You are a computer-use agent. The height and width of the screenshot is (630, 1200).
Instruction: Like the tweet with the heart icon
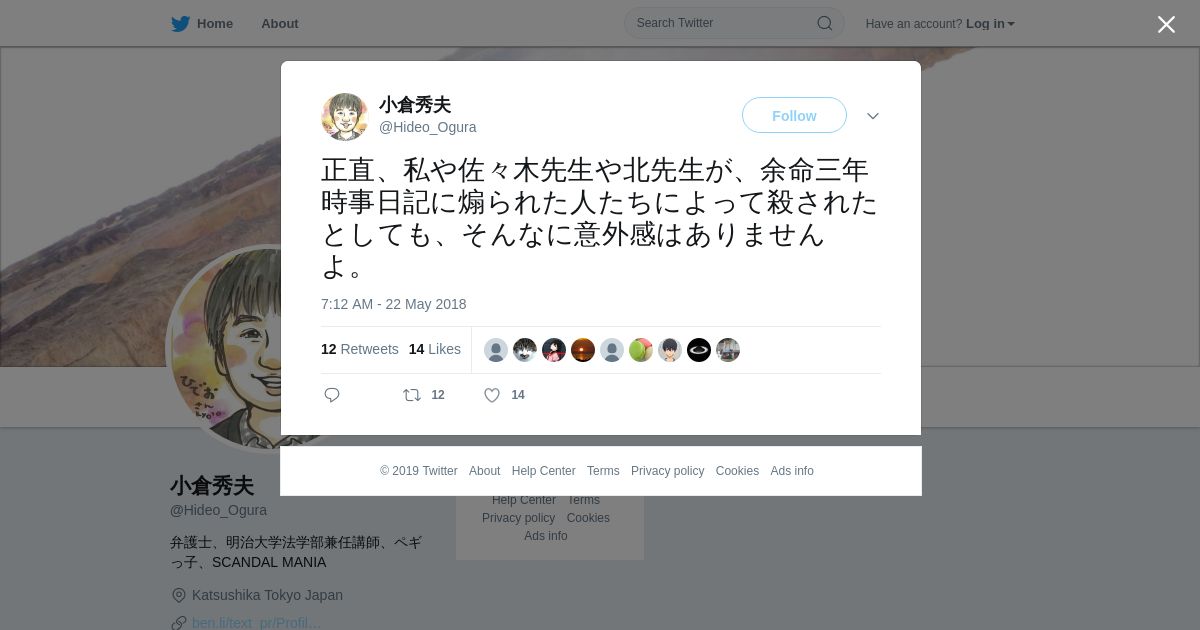492,395
